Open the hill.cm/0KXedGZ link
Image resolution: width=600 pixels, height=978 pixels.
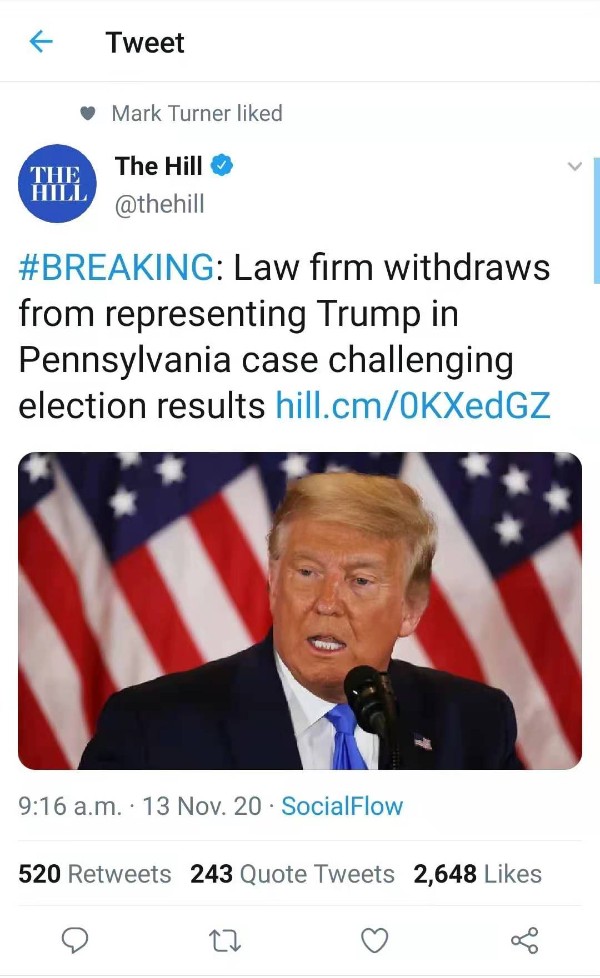click(x=413, y=405)
